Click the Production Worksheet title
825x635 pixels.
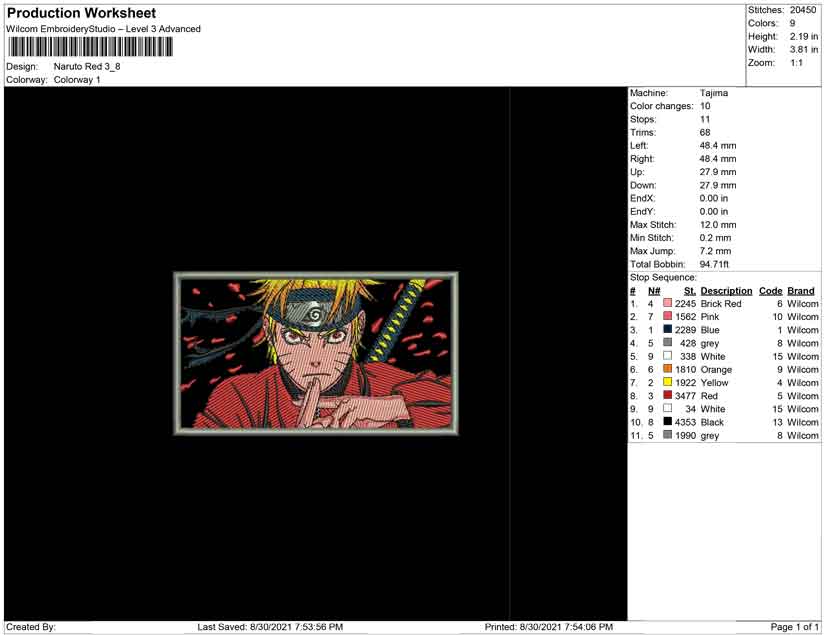pyautogui.click(x=82, y=13)
